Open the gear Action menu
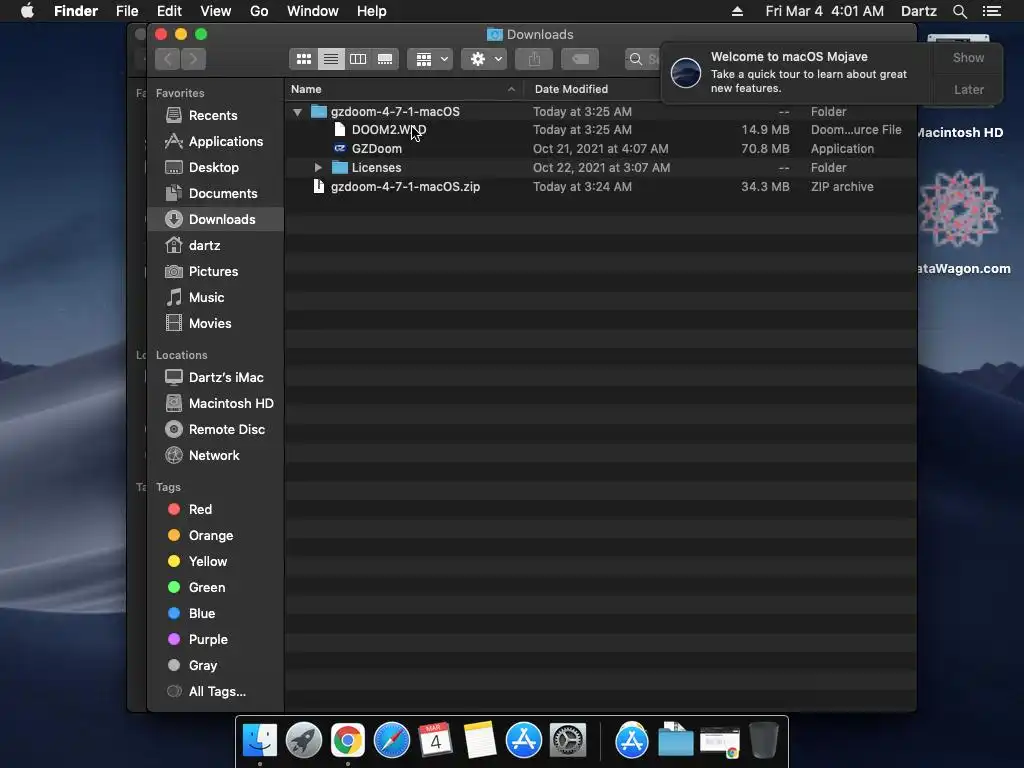This screenshot has width=1024, height=768. point(485,59)
